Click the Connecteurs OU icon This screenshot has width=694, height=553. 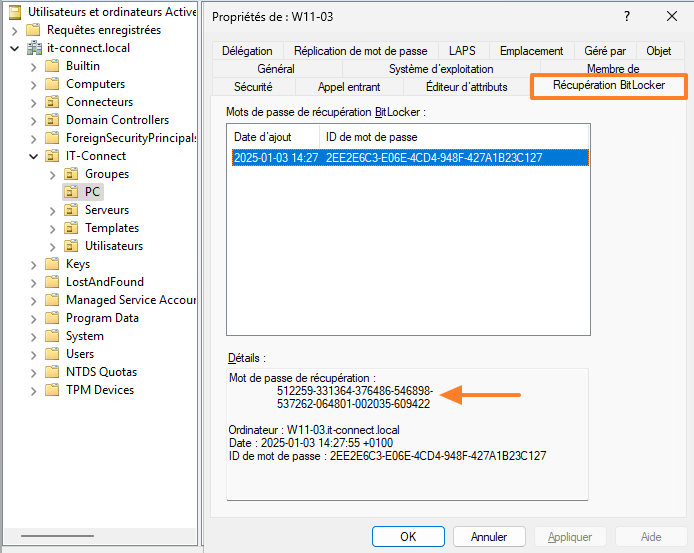tap(52, 102)
